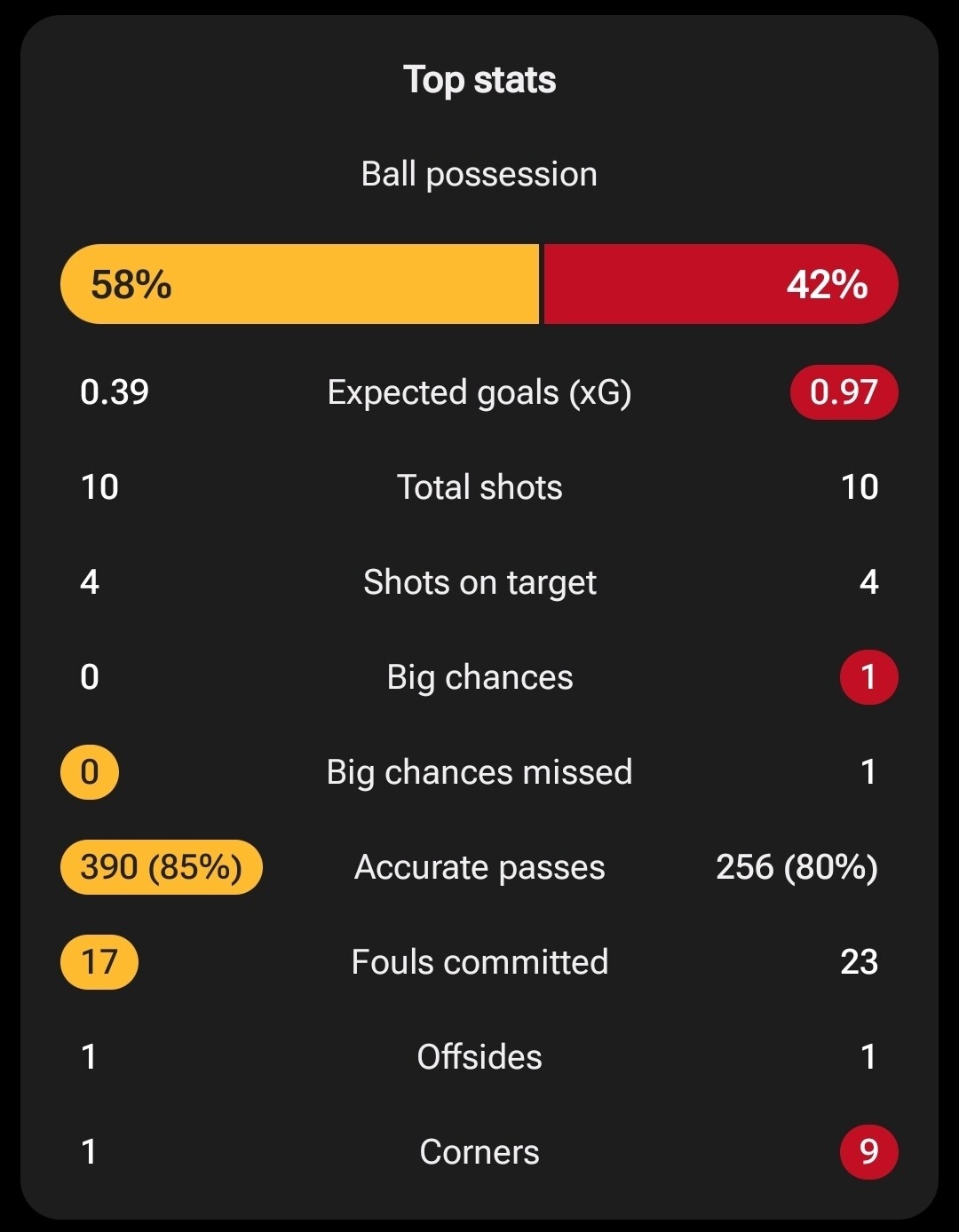The height and width of the screenshot is (1232, 959).
Task: Click the Fouls committed label
Action: pyautogui.click(x=479, y=962)
